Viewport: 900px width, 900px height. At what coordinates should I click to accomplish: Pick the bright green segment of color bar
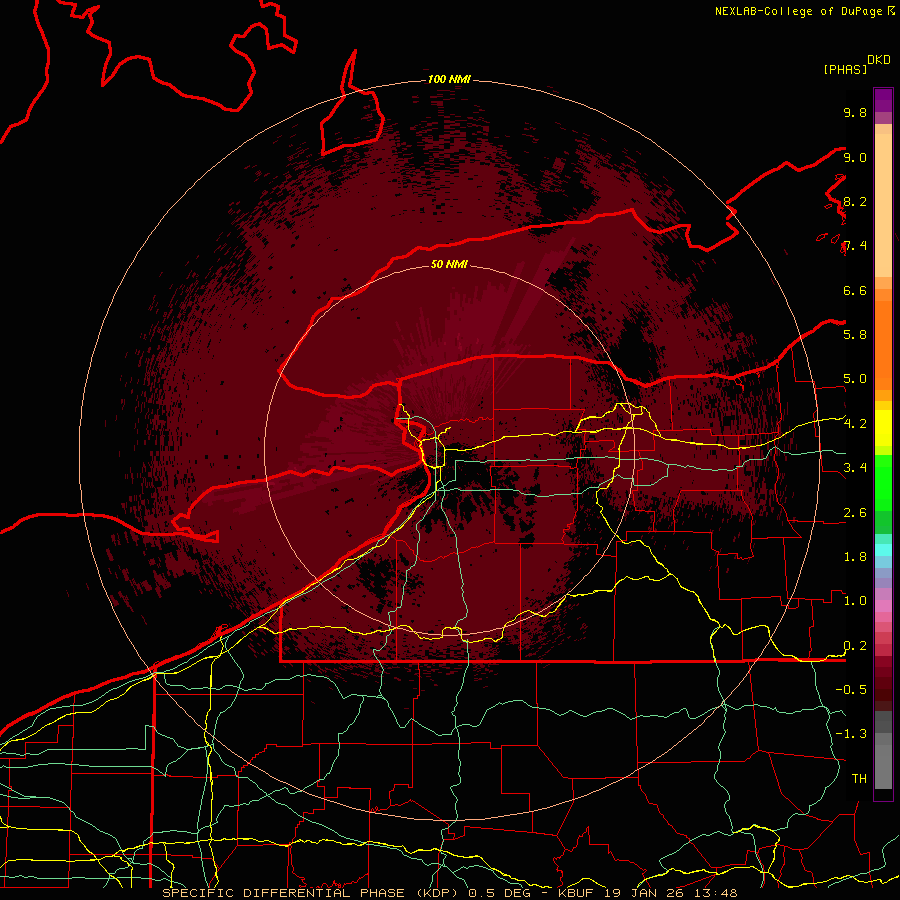point(883,482)
